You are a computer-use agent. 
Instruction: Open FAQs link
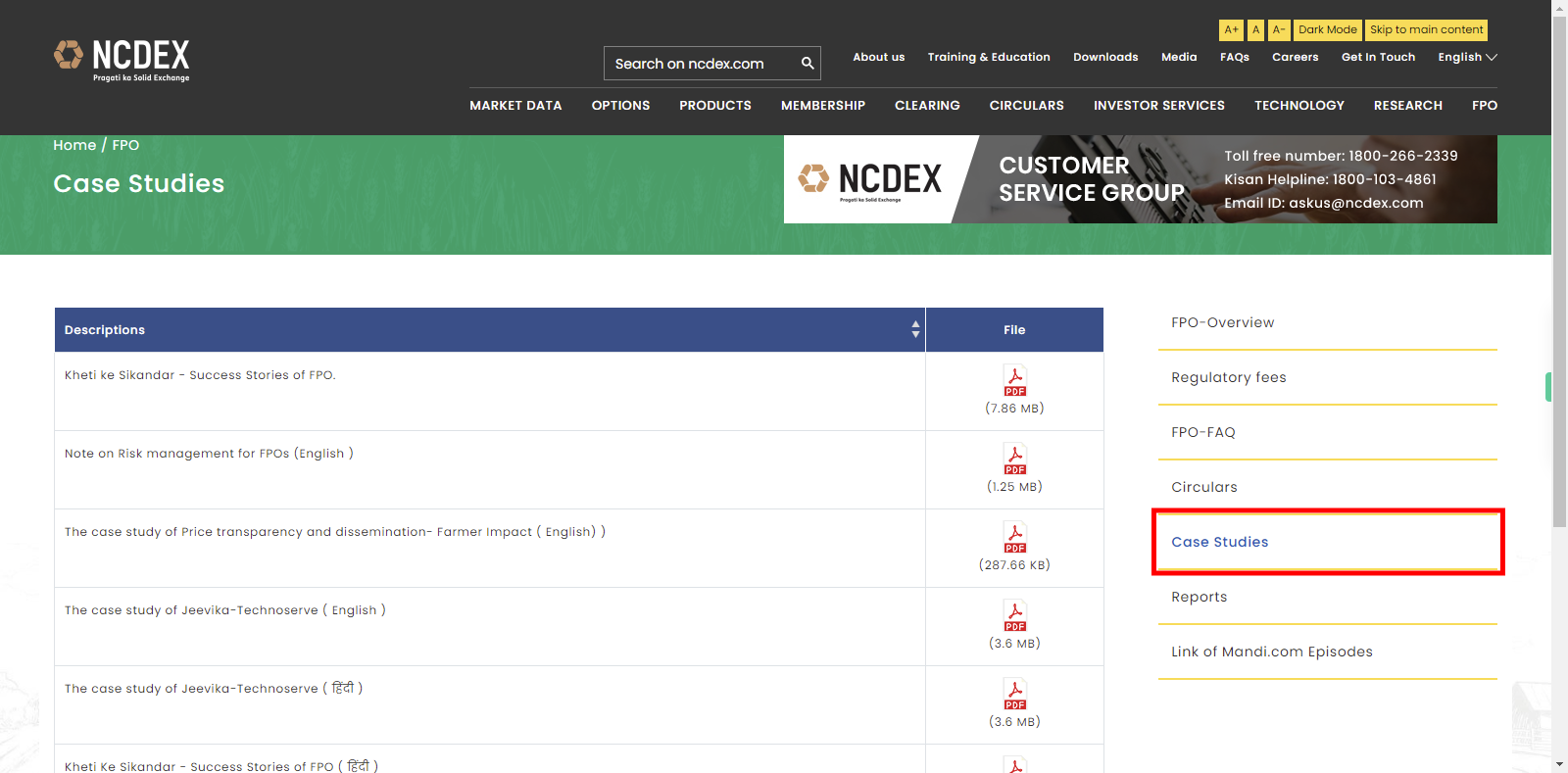point(1235,57)
